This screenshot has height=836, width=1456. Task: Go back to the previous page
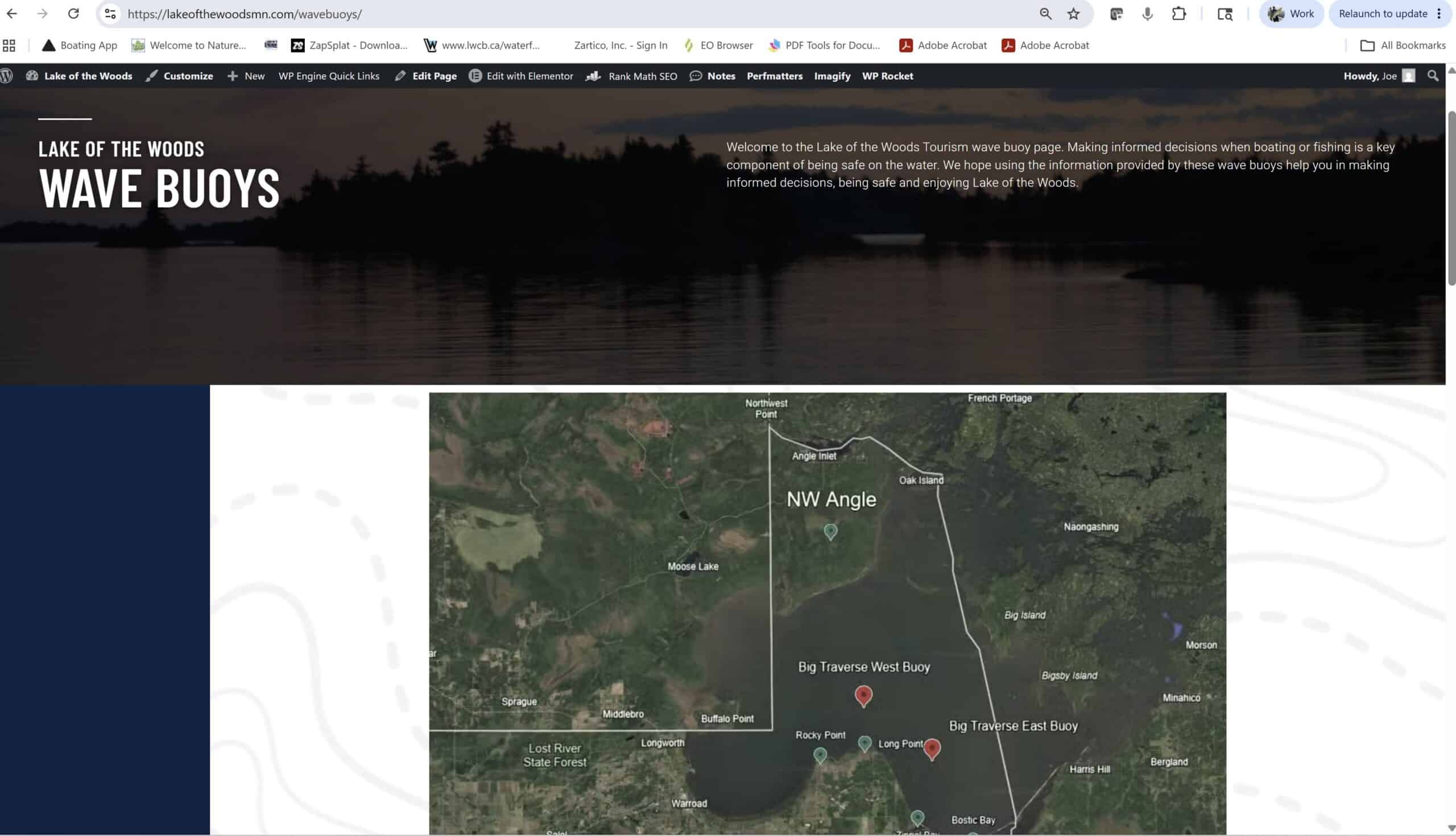click(x=12, y=14)
